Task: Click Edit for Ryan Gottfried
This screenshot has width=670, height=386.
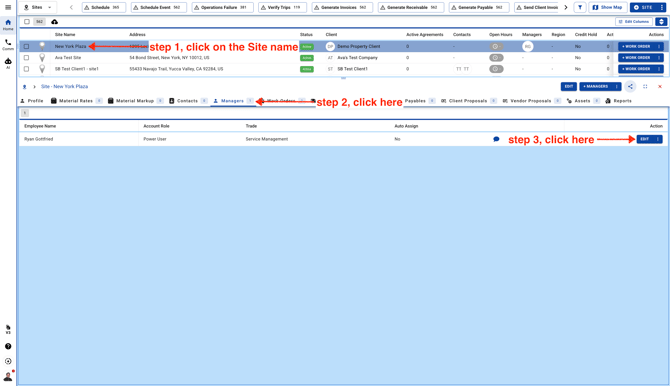Action: (645, 139)
